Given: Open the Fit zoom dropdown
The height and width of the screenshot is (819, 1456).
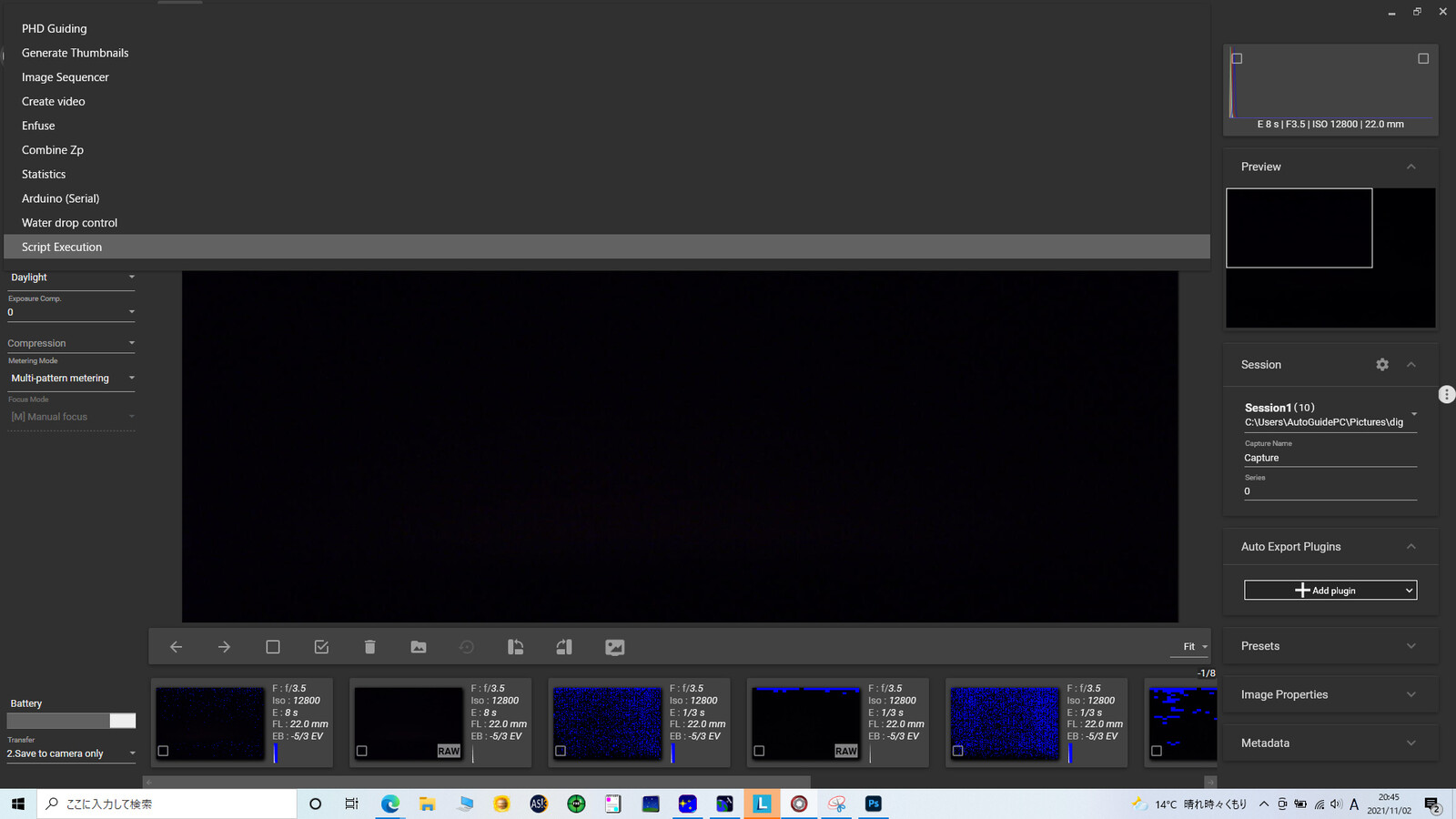Looking at the screenshot, I should [1190, 647].
